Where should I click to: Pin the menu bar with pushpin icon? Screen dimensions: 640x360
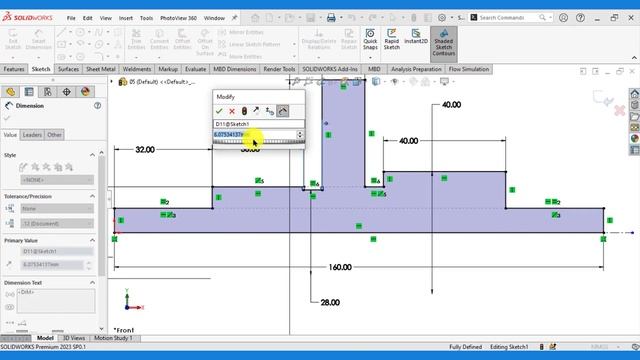(235, 18)
